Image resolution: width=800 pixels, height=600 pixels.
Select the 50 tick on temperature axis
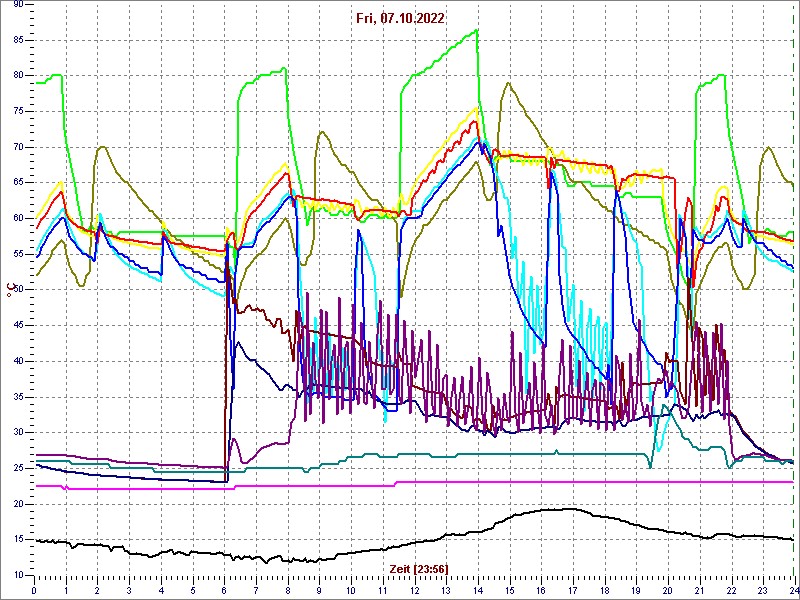coord(18,290)
